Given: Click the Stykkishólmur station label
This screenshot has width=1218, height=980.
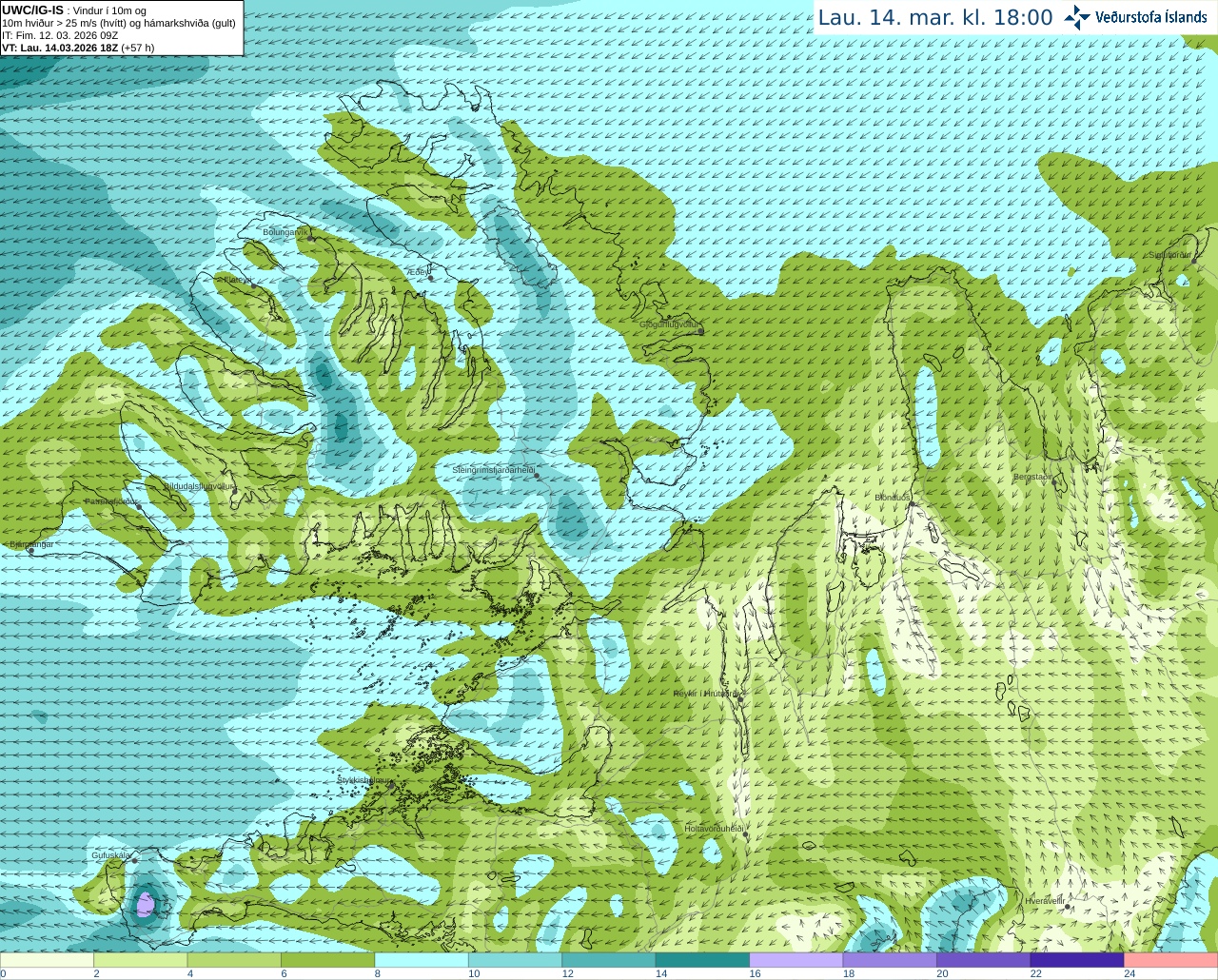Looking at the screenshot, I should coord(364,780).
